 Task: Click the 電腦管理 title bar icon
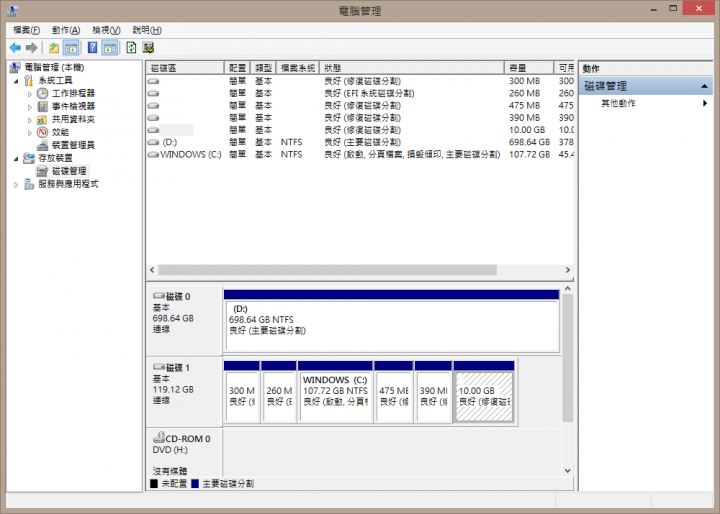pyautogui.click(x=13, y=10)
